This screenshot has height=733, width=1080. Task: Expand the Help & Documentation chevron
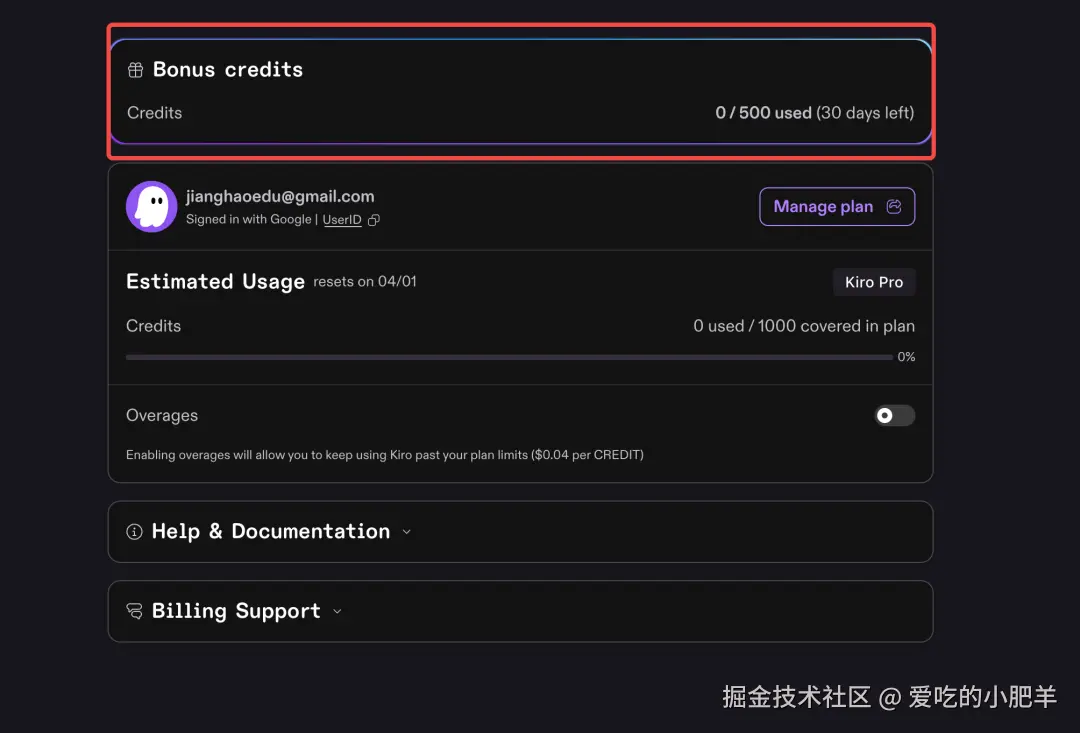tap(406, 532)
